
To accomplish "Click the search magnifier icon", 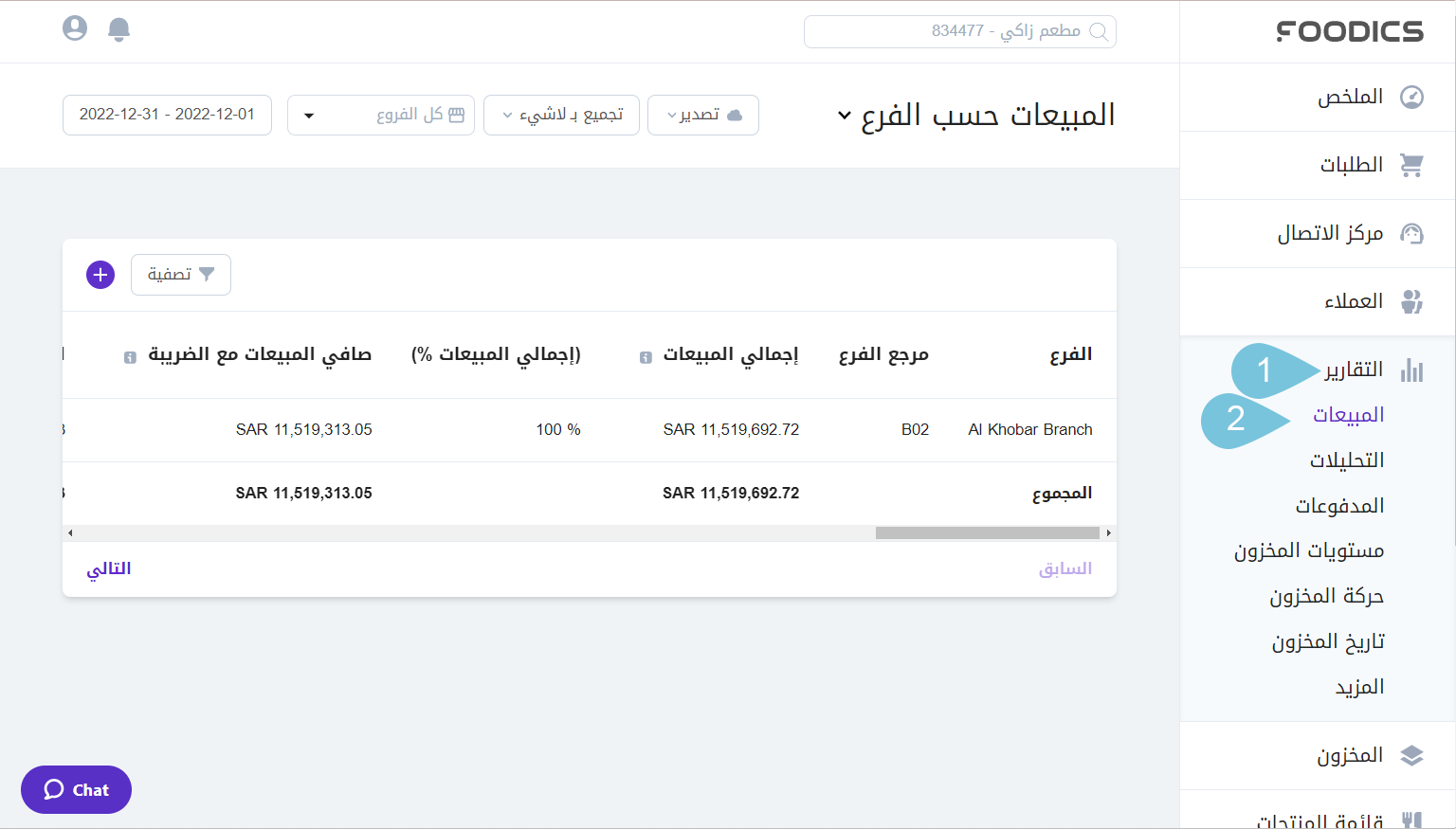I will click(1099, 31).
